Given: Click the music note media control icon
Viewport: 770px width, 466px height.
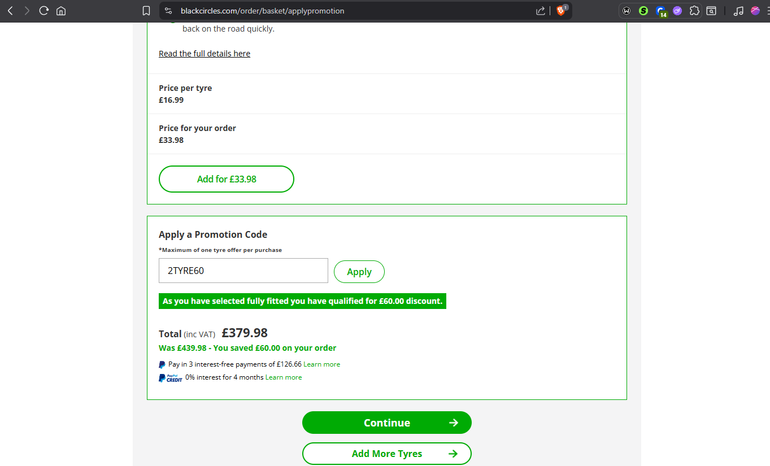Looking at the screenshot, I should point(738,11).
